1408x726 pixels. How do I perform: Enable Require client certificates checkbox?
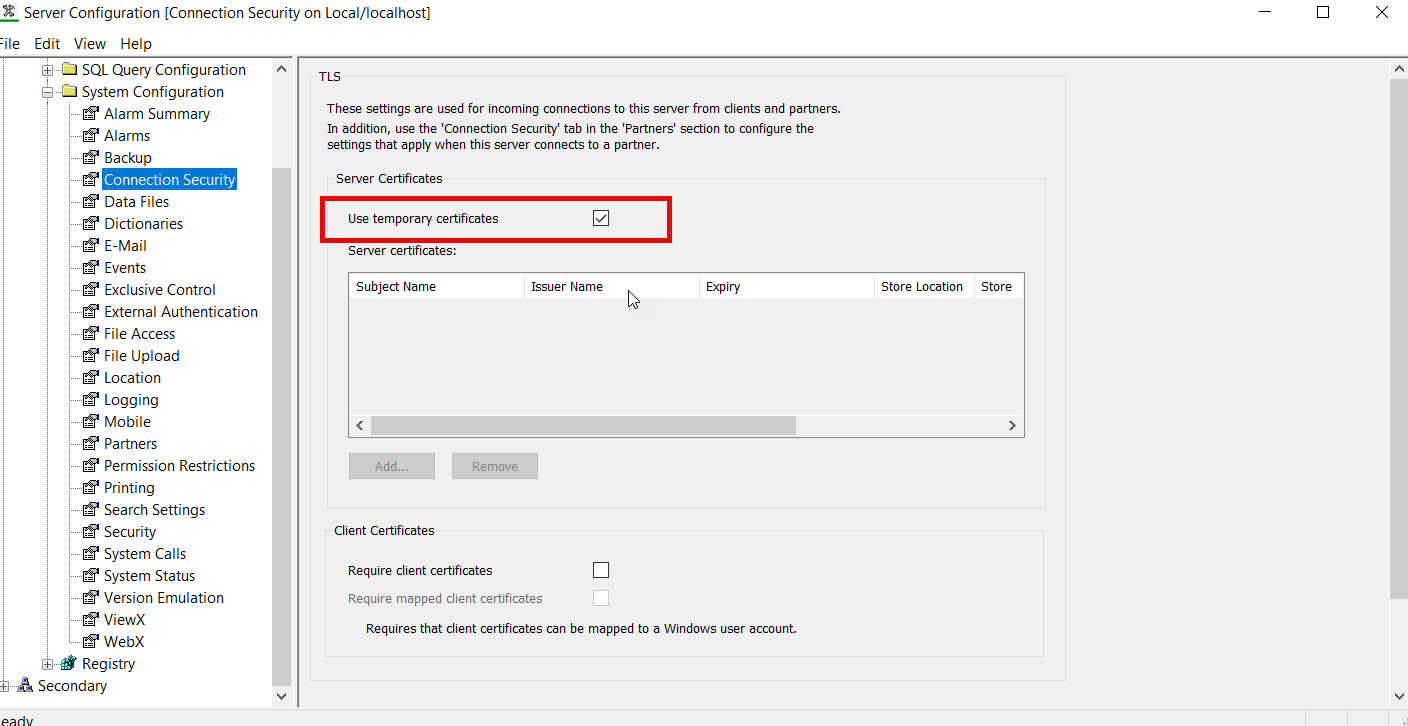click(601, 570)
